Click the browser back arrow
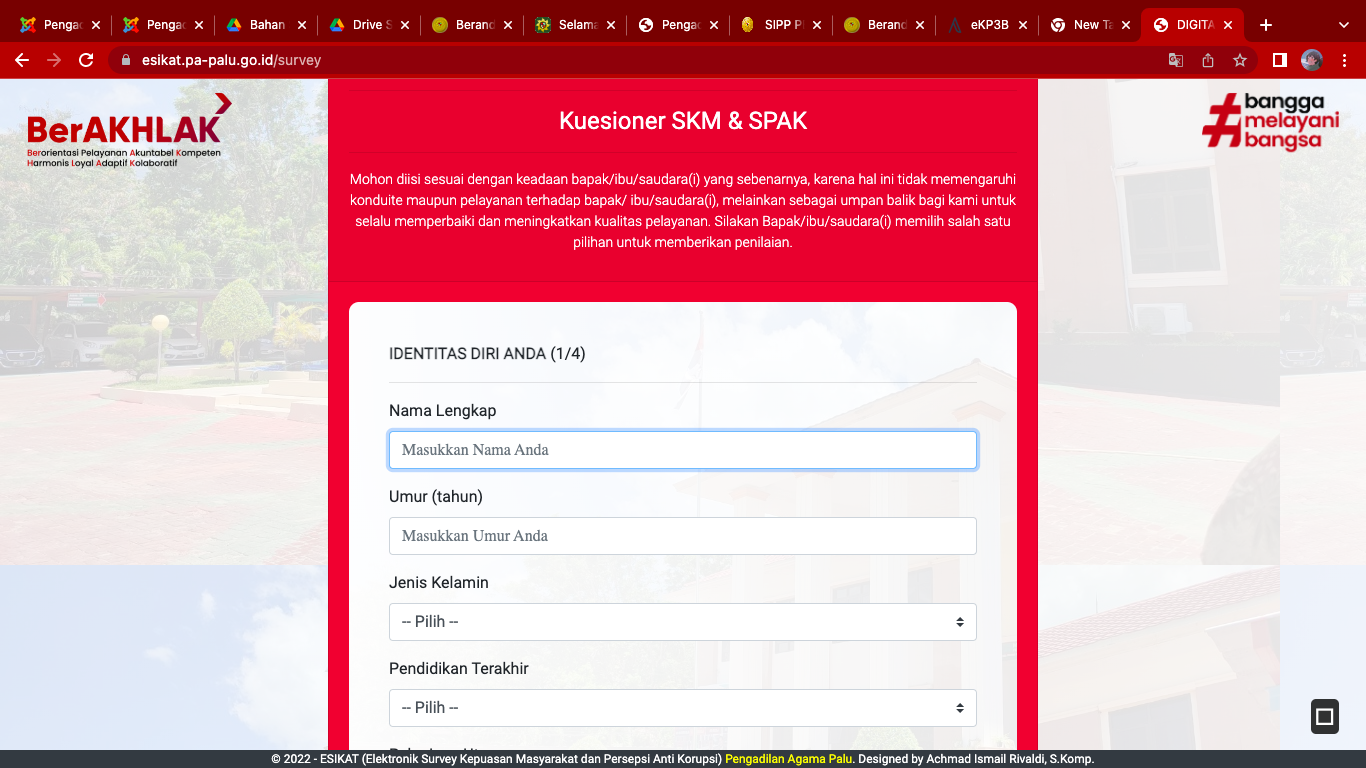The image size is (1366, 768). [22, 60]
